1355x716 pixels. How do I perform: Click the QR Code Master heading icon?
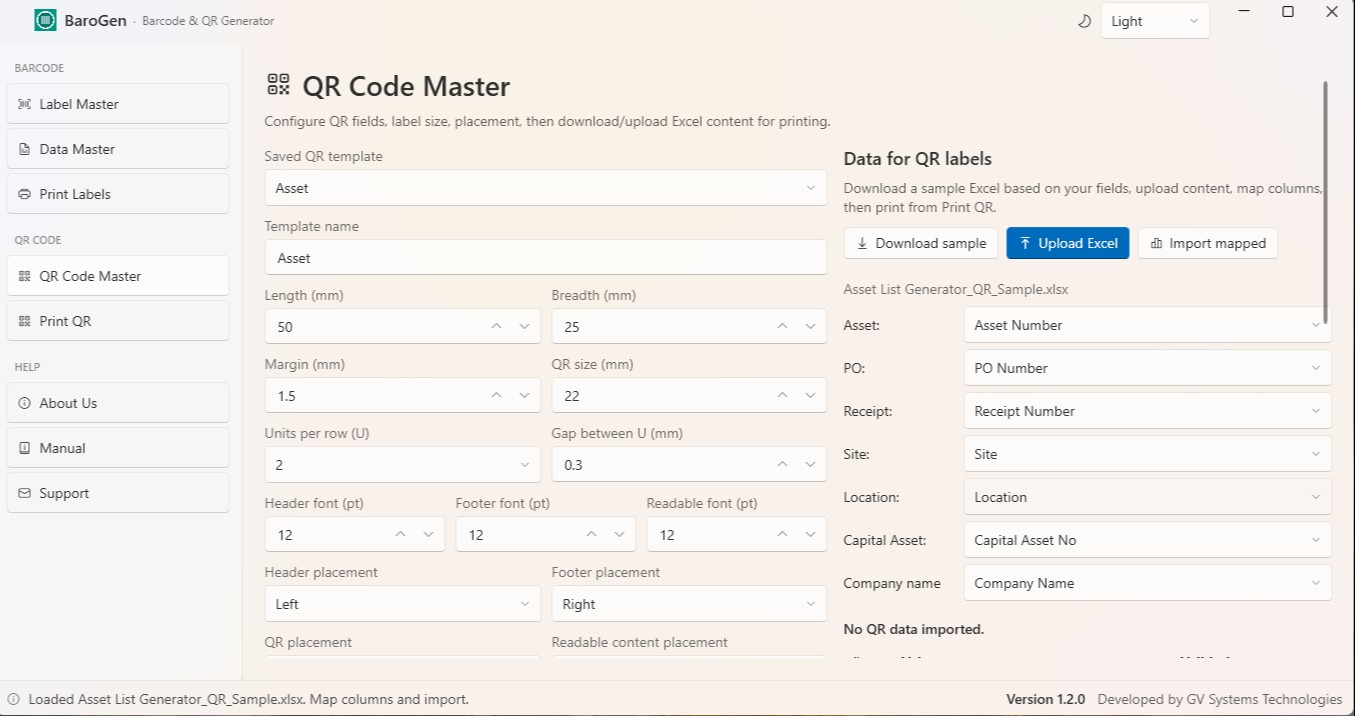(x=278, y=86)
